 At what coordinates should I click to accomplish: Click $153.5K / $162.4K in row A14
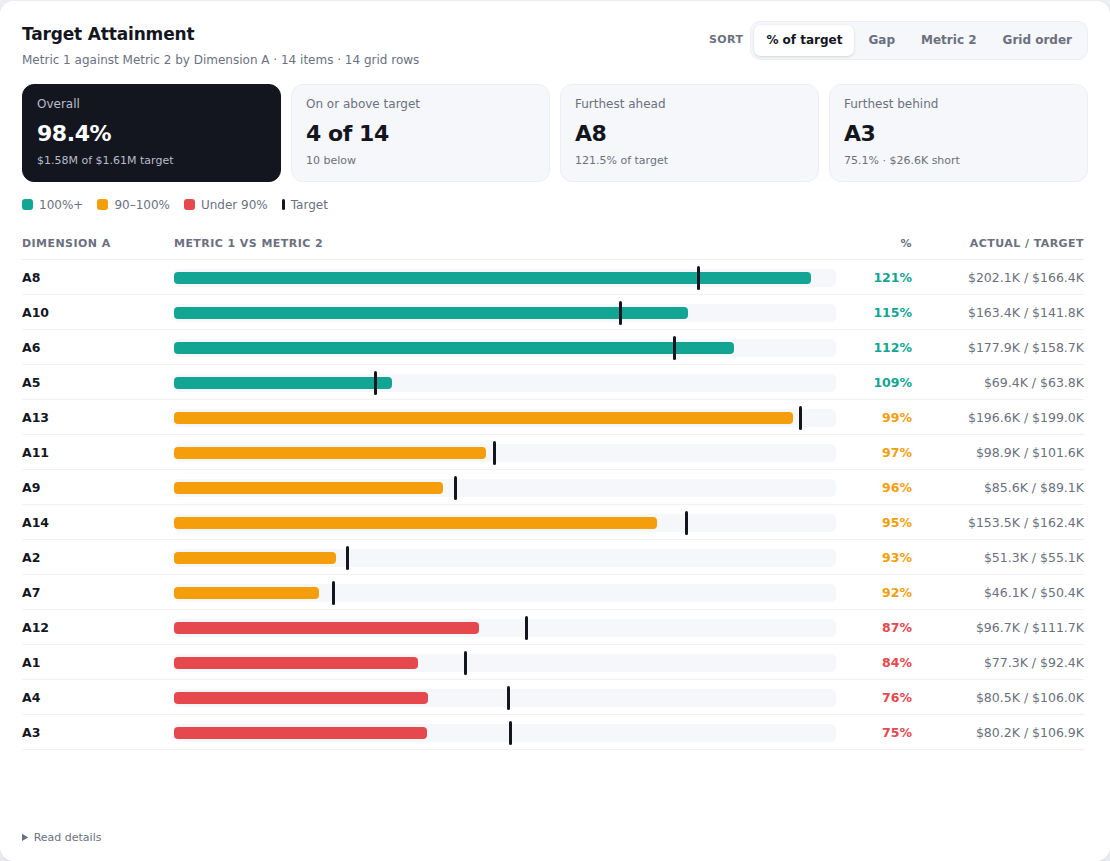pos(1026,523)
